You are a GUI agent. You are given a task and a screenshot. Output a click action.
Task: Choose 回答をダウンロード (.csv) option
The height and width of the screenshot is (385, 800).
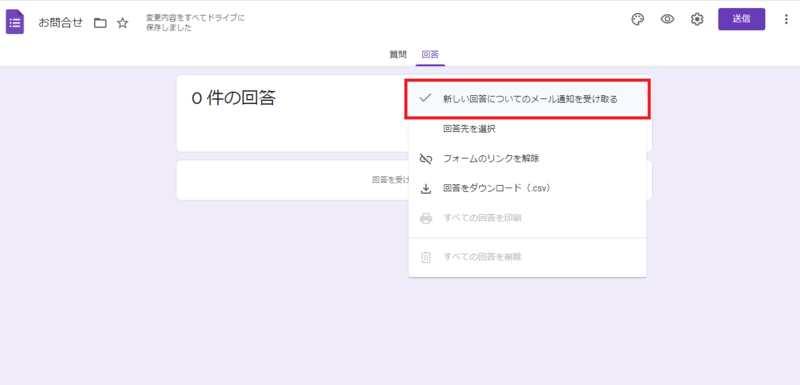[x=528, y=188]
